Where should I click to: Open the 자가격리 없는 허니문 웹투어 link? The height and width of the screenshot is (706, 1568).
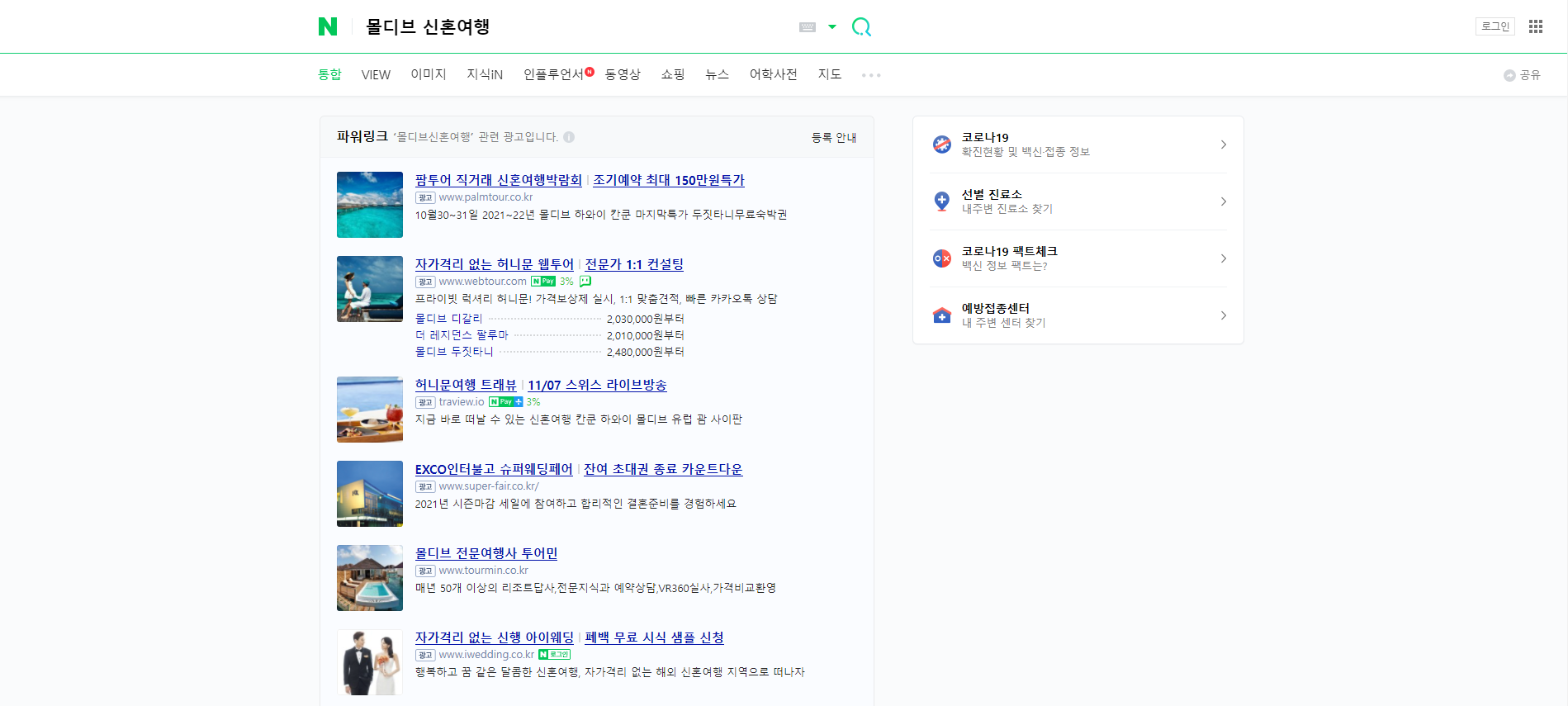coord(495,264)
